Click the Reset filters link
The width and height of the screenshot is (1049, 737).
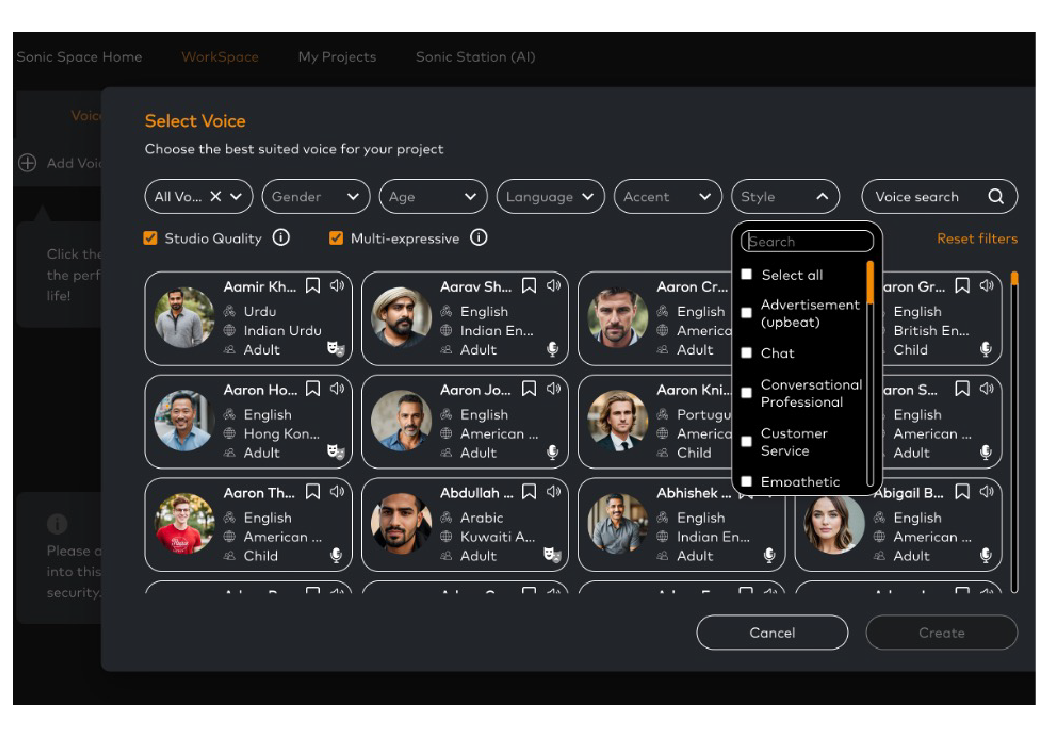point(977,238)
